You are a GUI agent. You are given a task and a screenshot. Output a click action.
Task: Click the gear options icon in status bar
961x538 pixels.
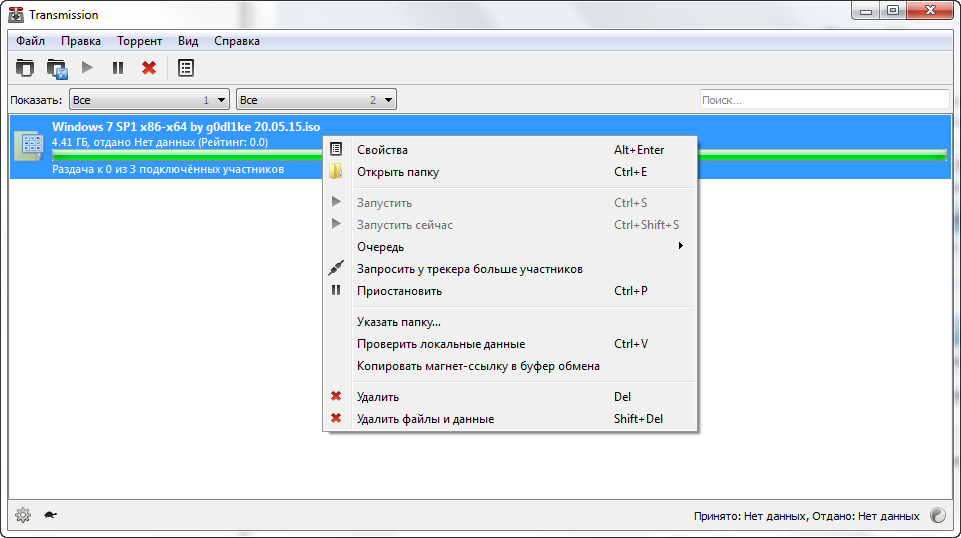(x=23, y=515)
